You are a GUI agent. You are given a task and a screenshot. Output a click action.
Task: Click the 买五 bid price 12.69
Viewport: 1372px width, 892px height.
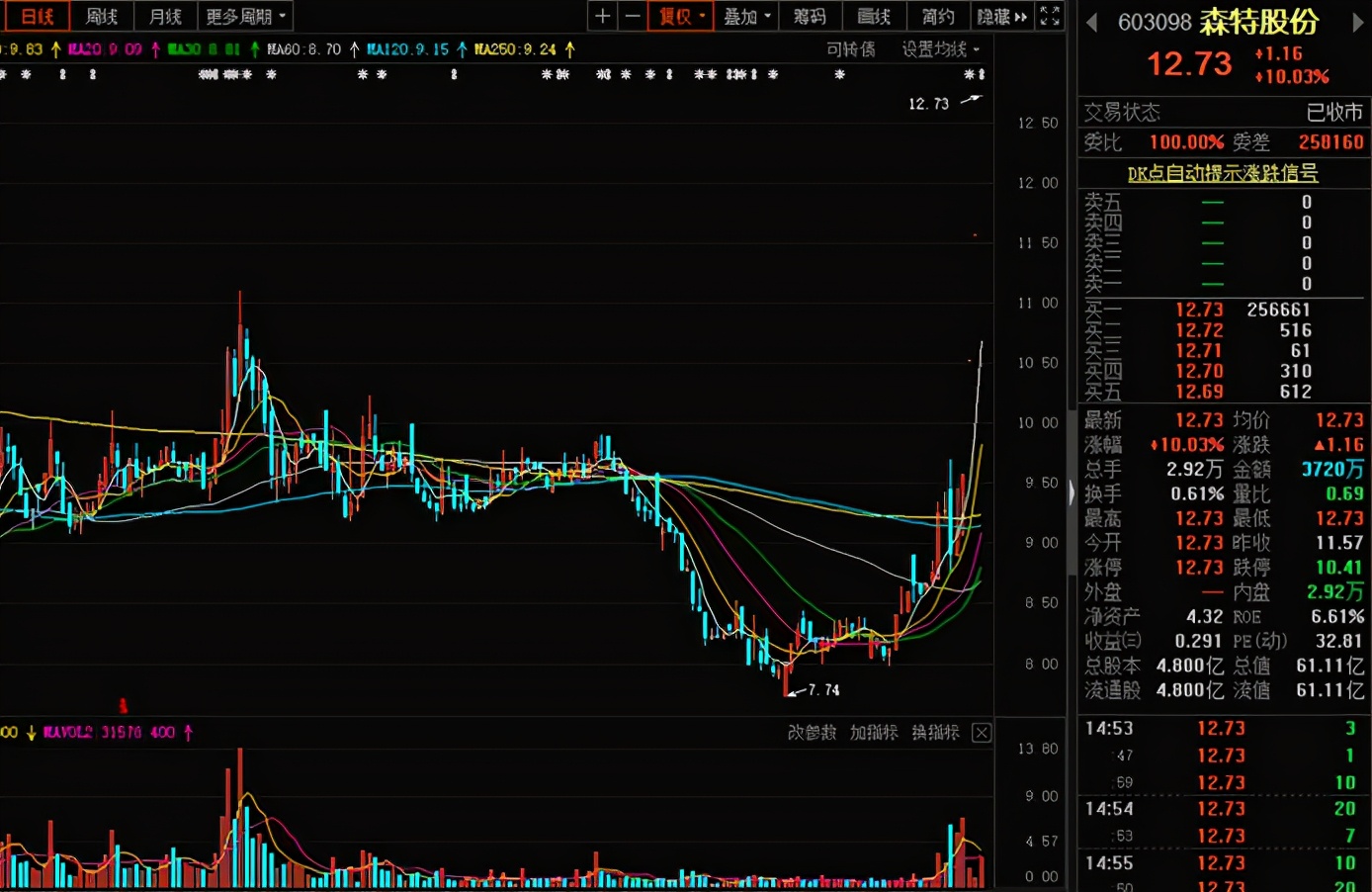click(x=1199, y=392)
